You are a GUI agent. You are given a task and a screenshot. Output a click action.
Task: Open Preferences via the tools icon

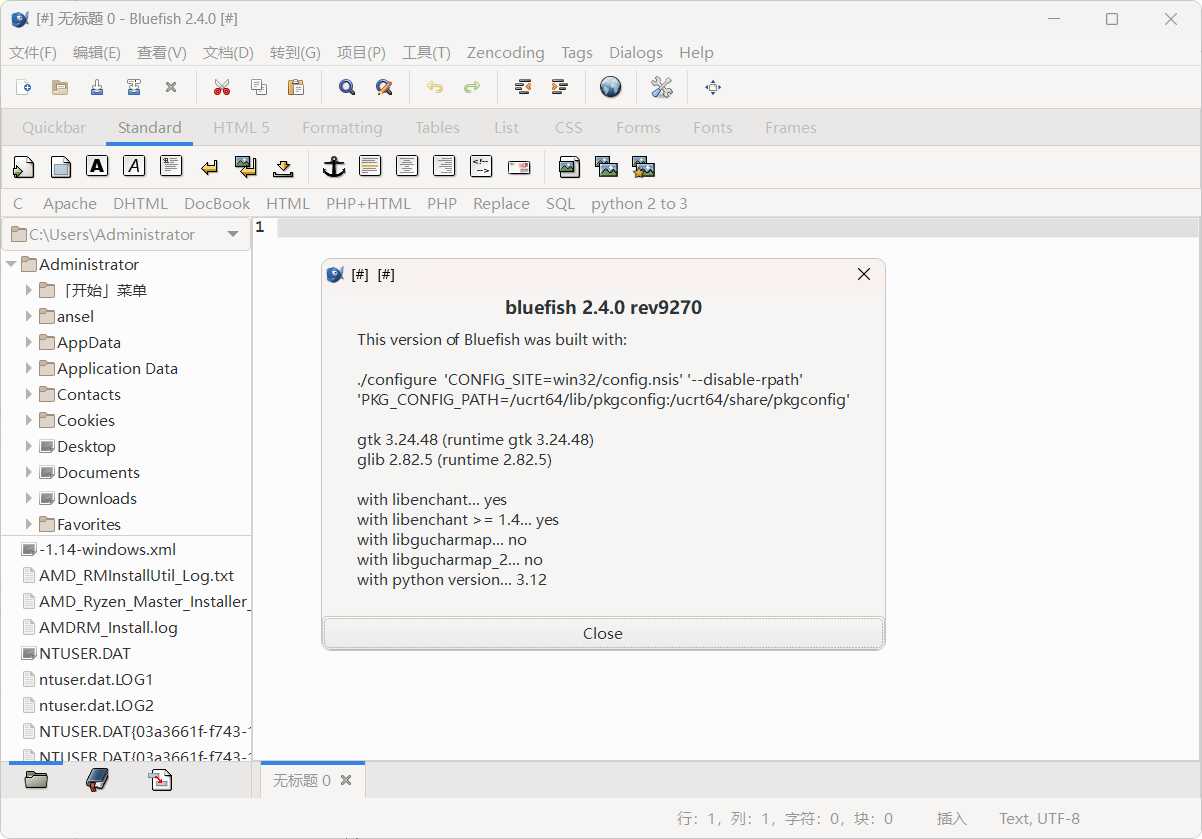coord(661,87)
